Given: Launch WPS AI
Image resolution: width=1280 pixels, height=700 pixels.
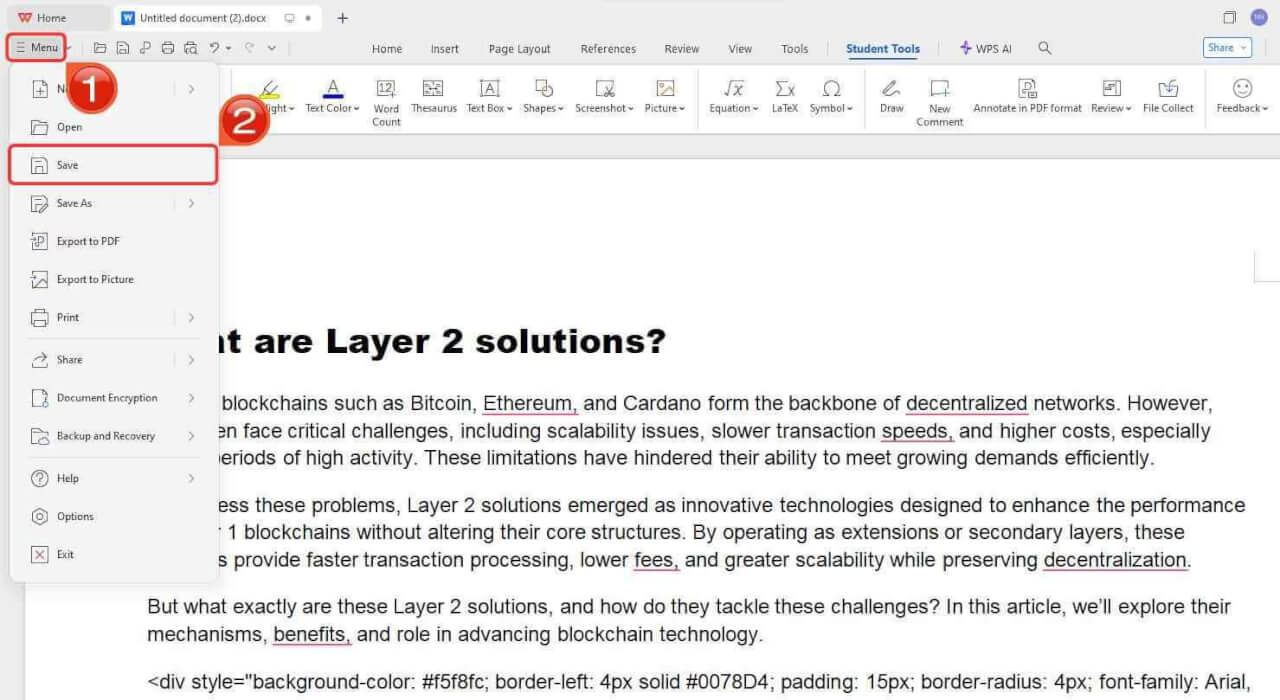Looking at the screenshot, I should (985, 47).
